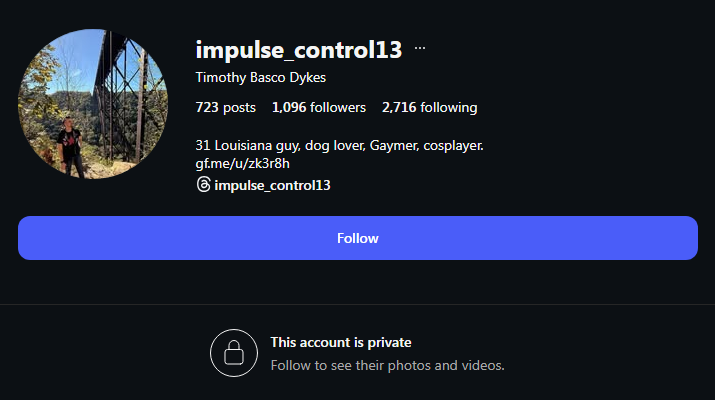Open the impulse_control13 profile picture
This screenshot has width=715, height=400.
pos(92,104)
